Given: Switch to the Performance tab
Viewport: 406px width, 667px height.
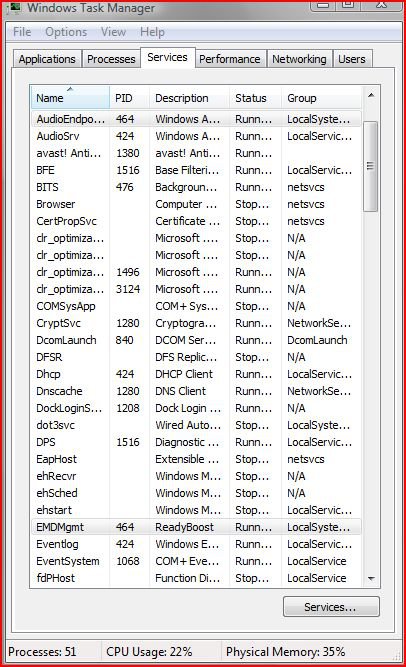Looking at the screenshot, I should (x=230, y=59).
